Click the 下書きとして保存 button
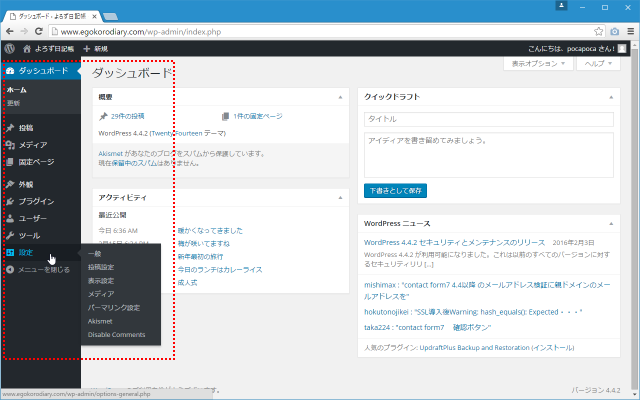The height and width of the screenshot is (400, 640). 395,190
